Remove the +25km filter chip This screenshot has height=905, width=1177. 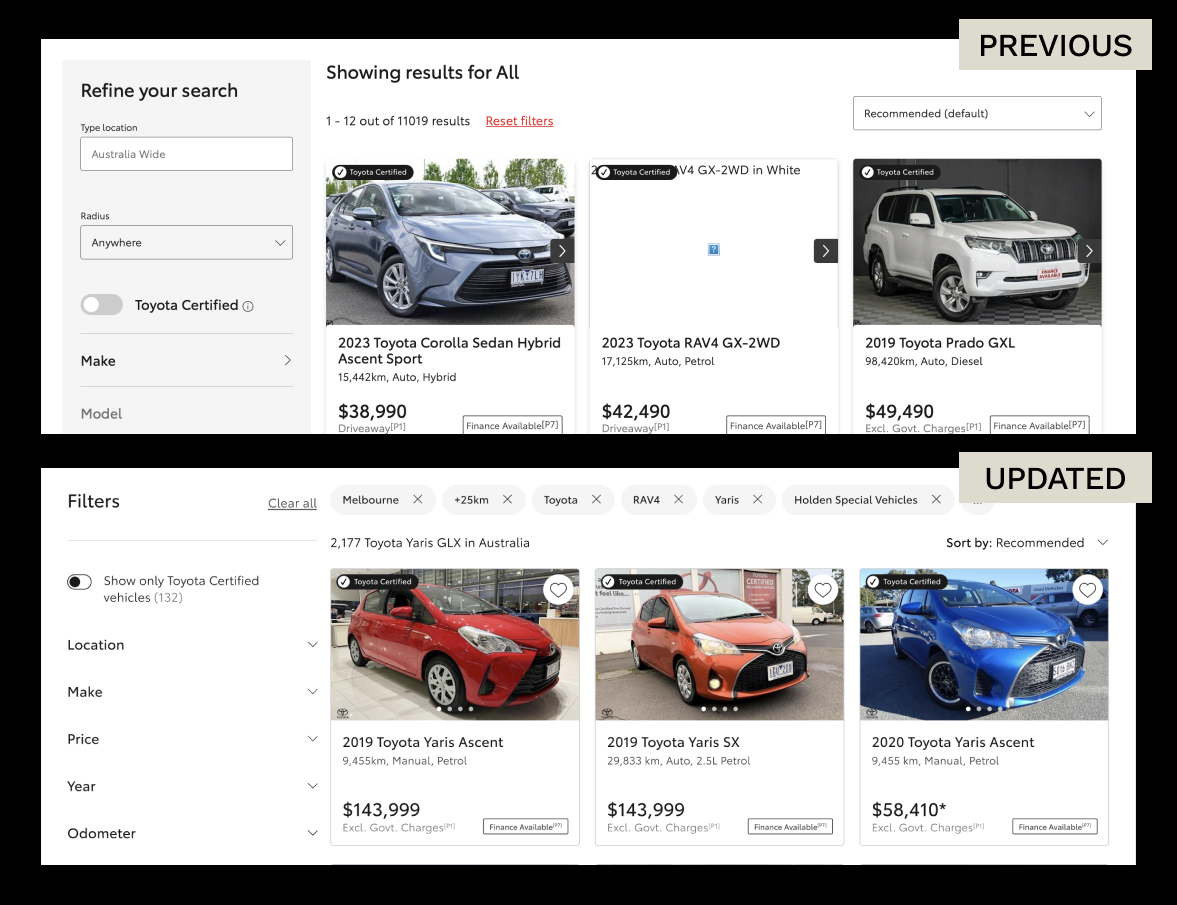pyautogui.click(x=507, y=500)
